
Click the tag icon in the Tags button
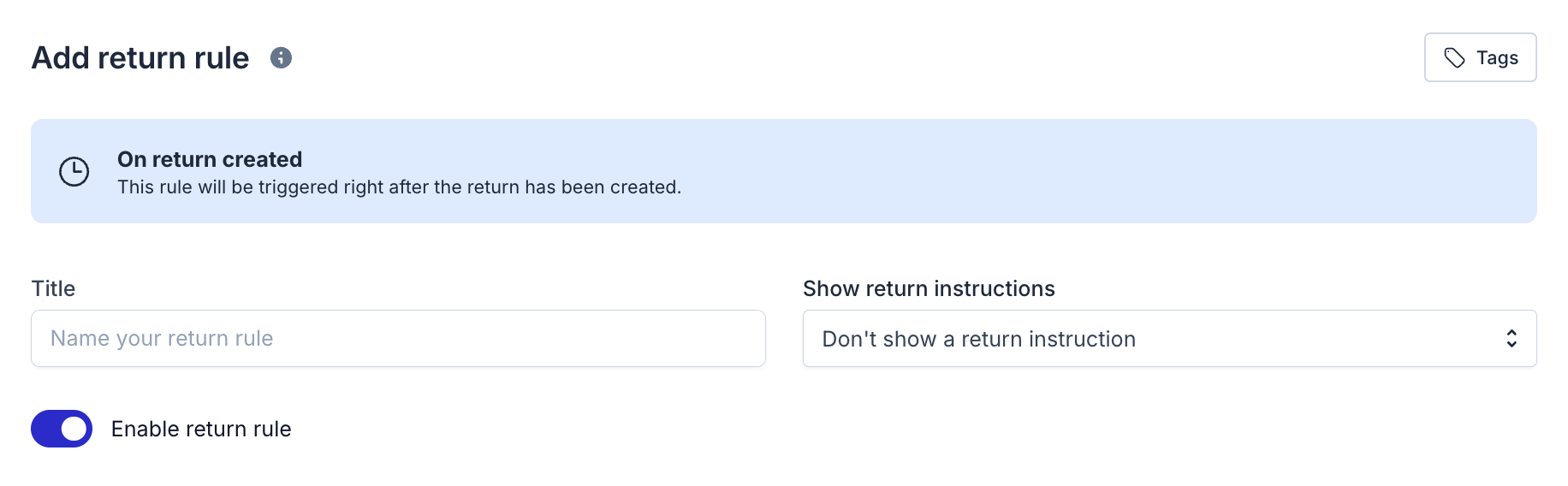coord(1454,57)
